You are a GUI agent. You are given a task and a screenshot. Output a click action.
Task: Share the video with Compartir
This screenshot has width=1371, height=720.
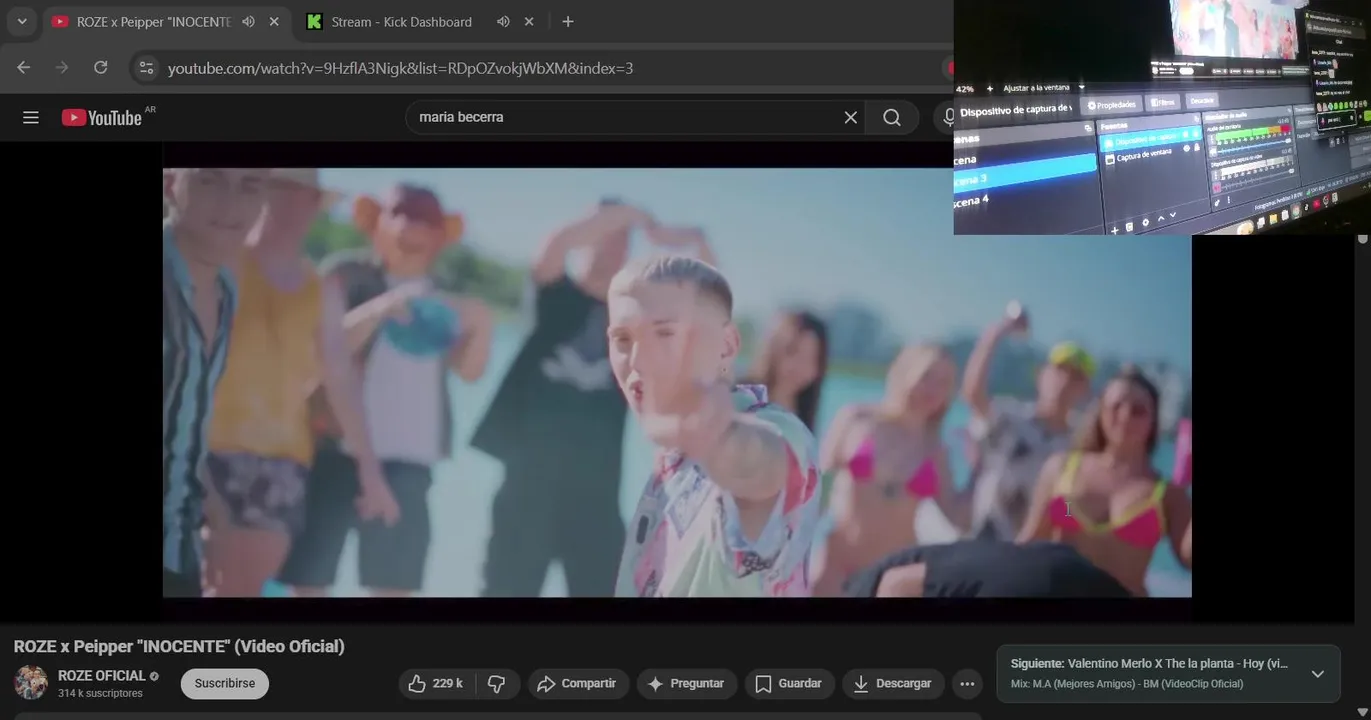click(x=577, y=684)
